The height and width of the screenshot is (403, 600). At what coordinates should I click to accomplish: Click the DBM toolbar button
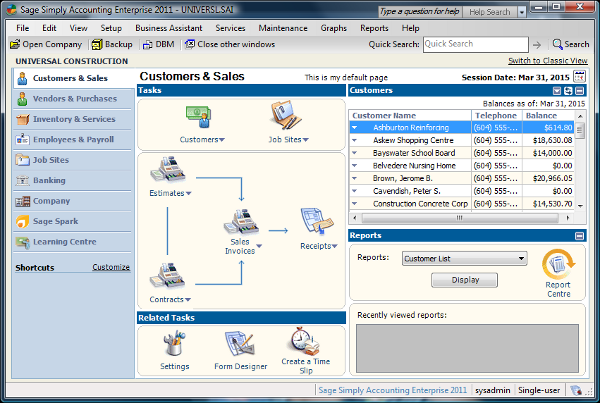[x=158, y=44]
